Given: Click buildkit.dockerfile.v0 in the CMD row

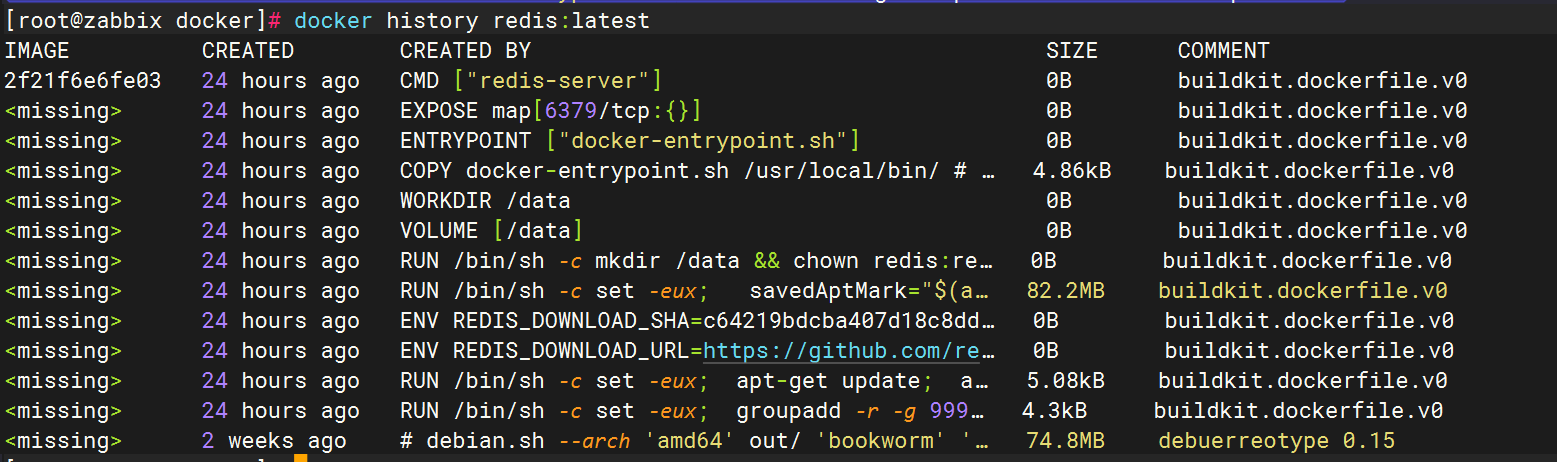Looking at the screenshot, I should tap(1322, 81).
